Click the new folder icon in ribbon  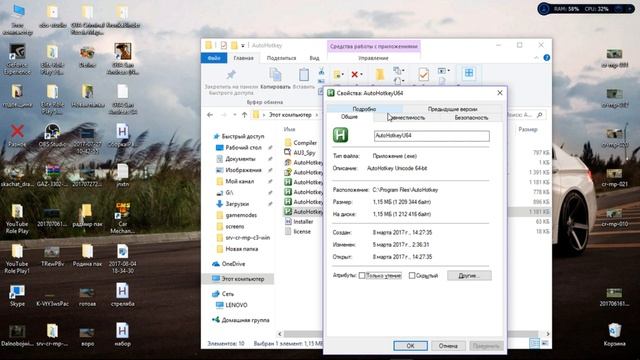pyautogui.click(x=380, y=74)
